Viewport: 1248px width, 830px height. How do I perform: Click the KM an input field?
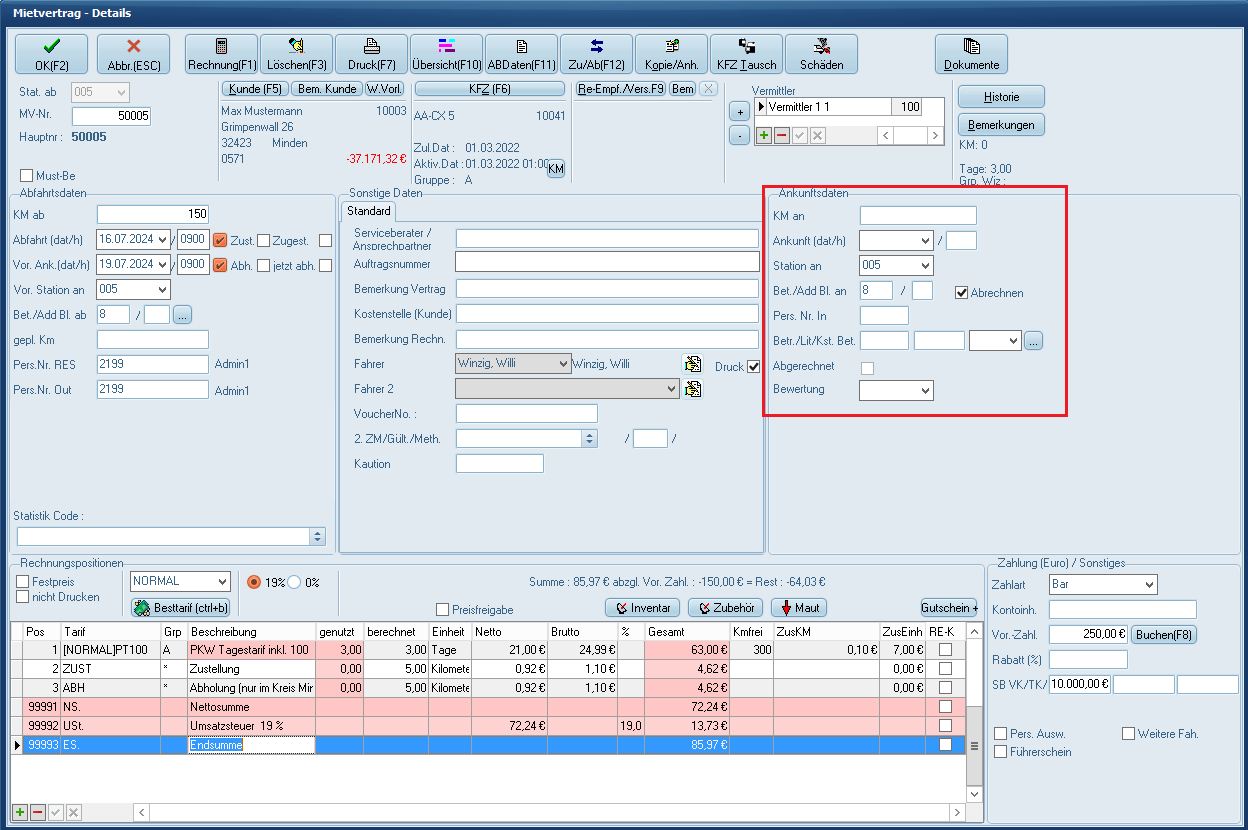click(x=917, y=215)
